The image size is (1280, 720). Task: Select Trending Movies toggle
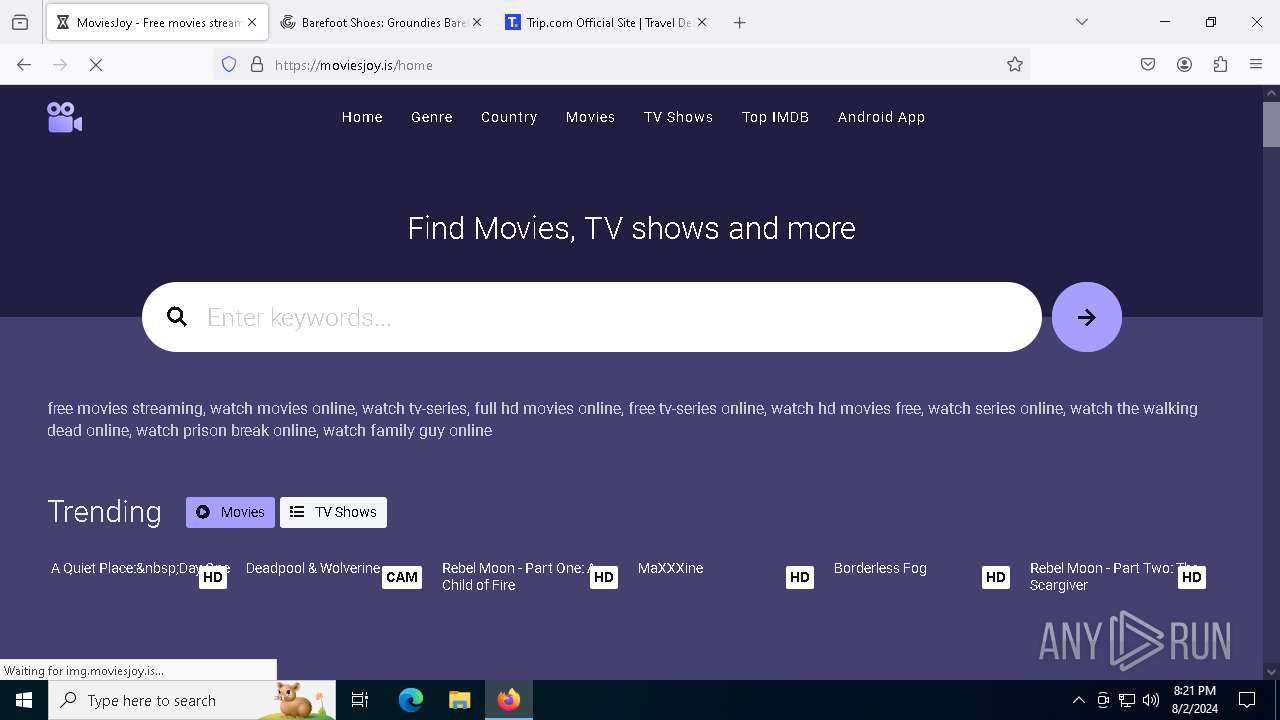(x=230, y=512)
